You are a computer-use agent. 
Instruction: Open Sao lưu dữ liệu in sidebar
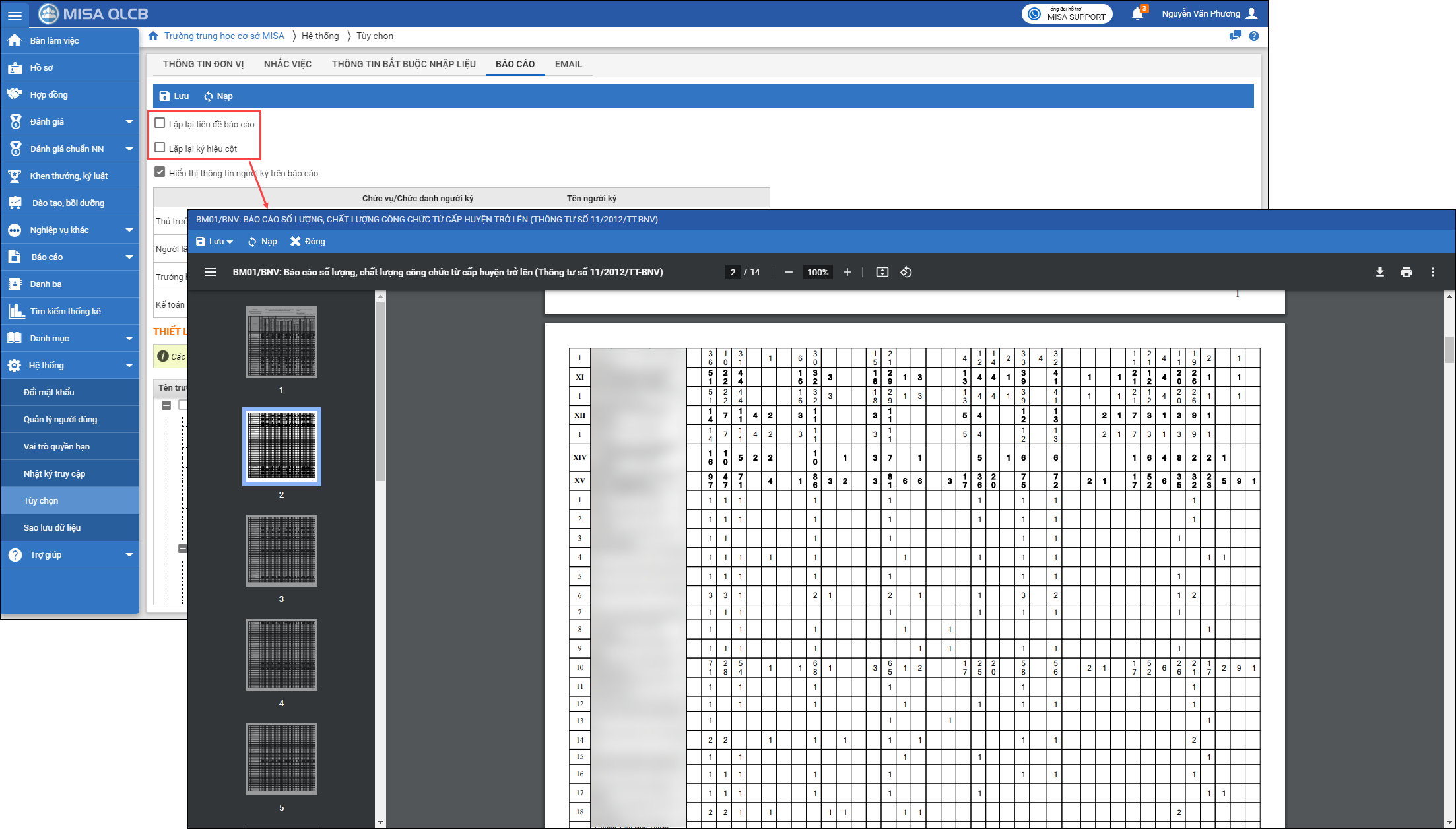pos(52,527)
